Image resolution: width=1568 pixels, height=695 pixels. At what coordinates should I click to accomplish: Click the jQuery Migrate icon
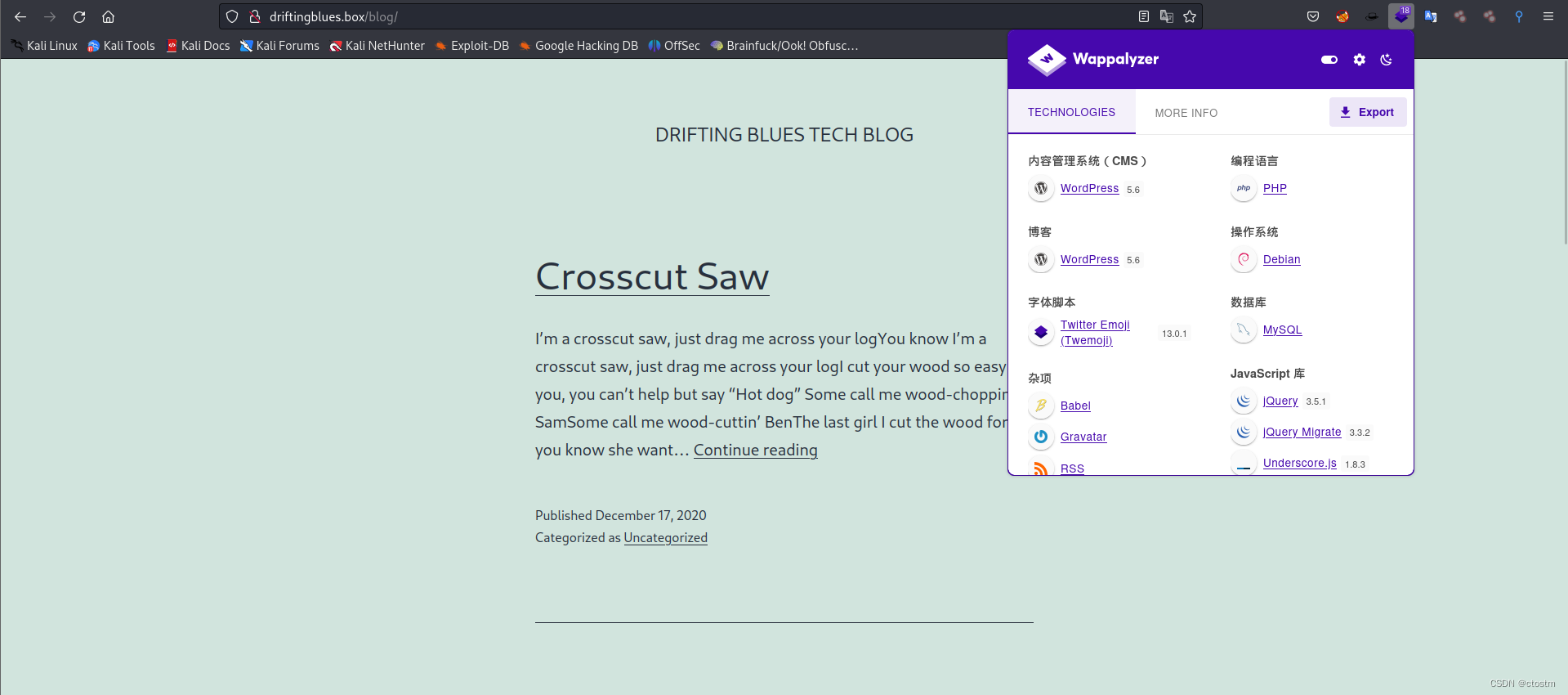[1244, 432]
